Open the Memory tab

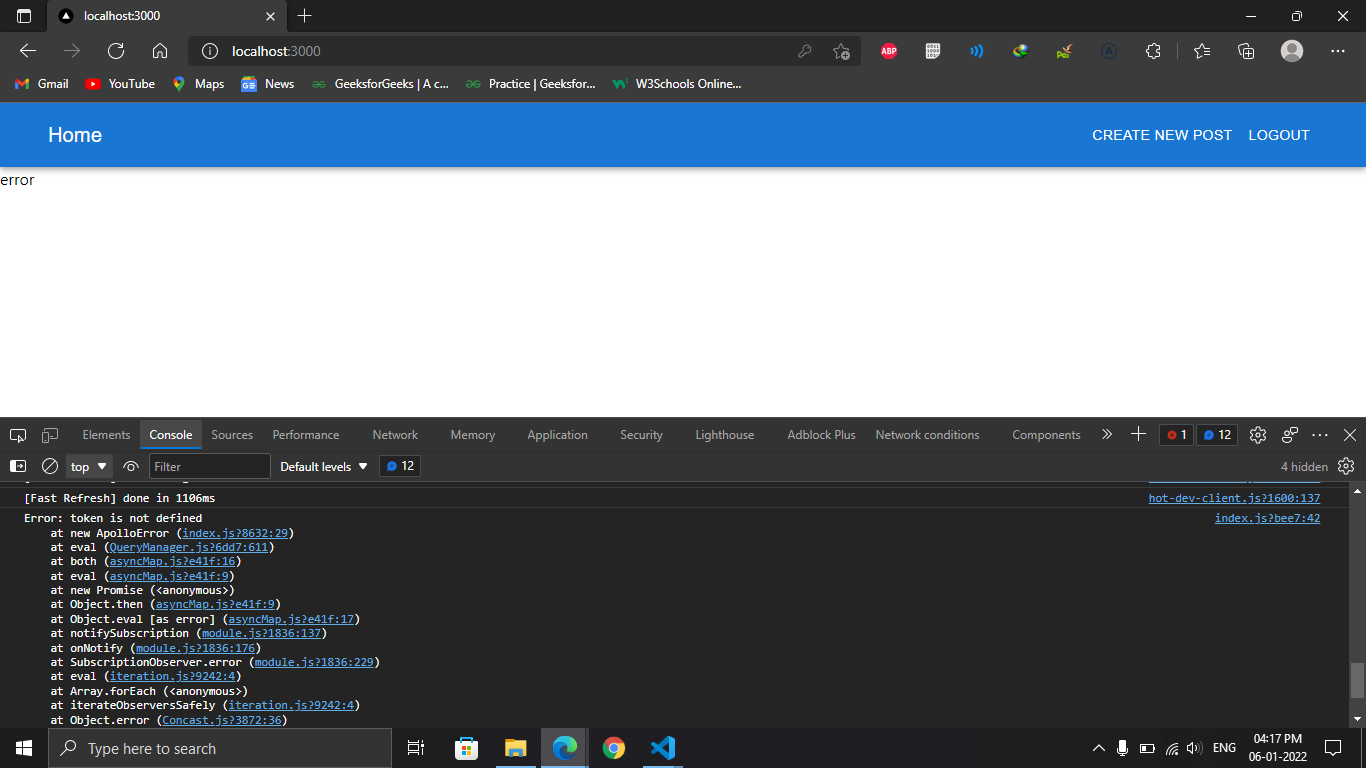(473, 435)
